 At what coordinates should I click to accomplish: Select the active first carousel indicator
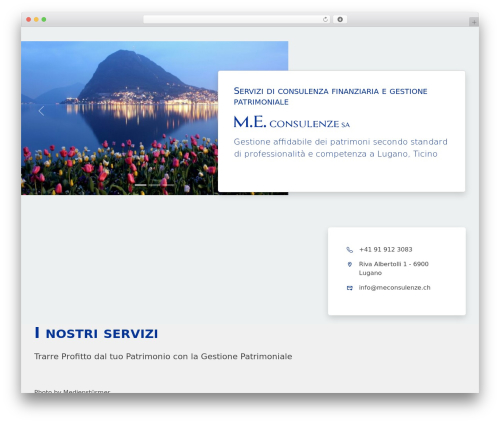pyautogui.click(x=141, y=185)
